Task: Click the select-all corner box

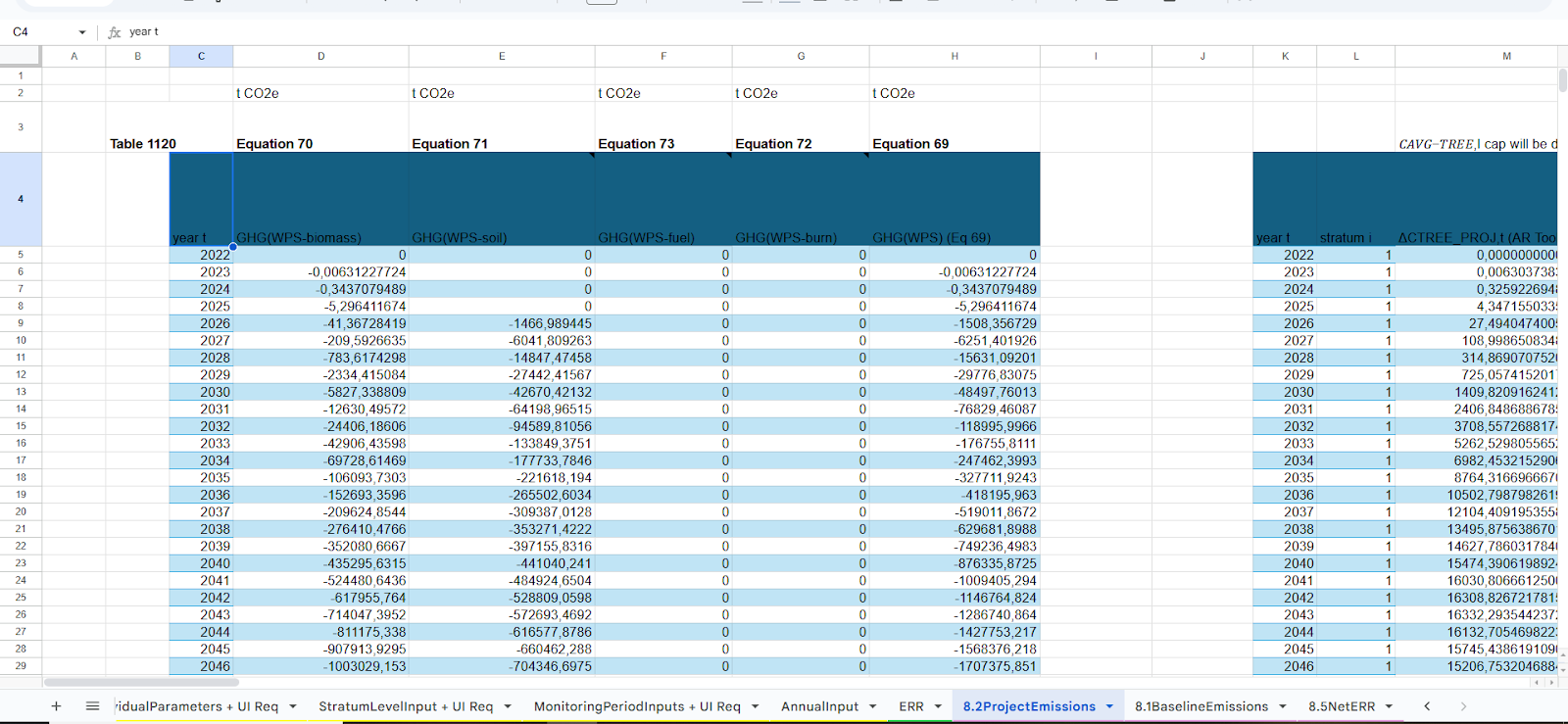Action: [21, 56]
